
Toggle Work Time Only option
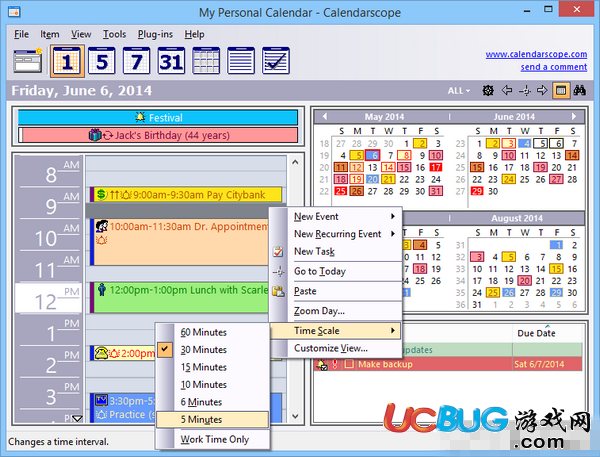click(x=213, y=439)
